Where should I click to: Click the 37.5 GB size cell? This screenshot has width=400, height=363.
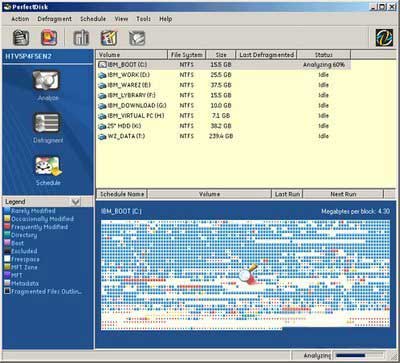point(221,85)
